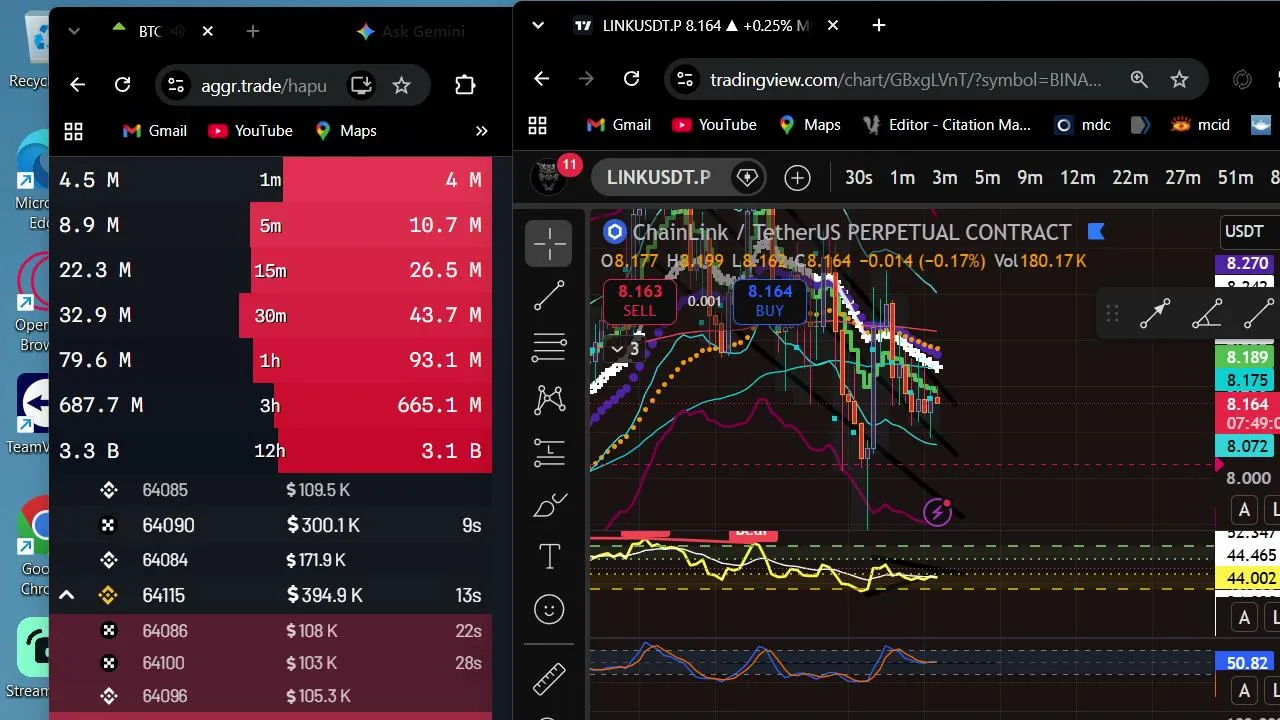Open Gmail bookmark in the TradingView window
The image size is (1280, 720).
coord(619,125)
